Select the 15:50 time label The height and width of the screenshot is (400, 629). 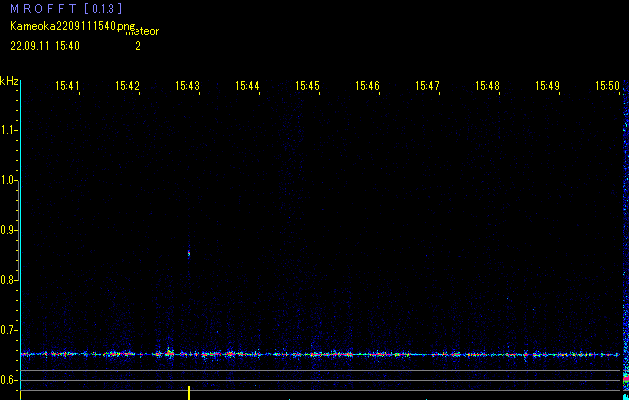coord(607,86)
